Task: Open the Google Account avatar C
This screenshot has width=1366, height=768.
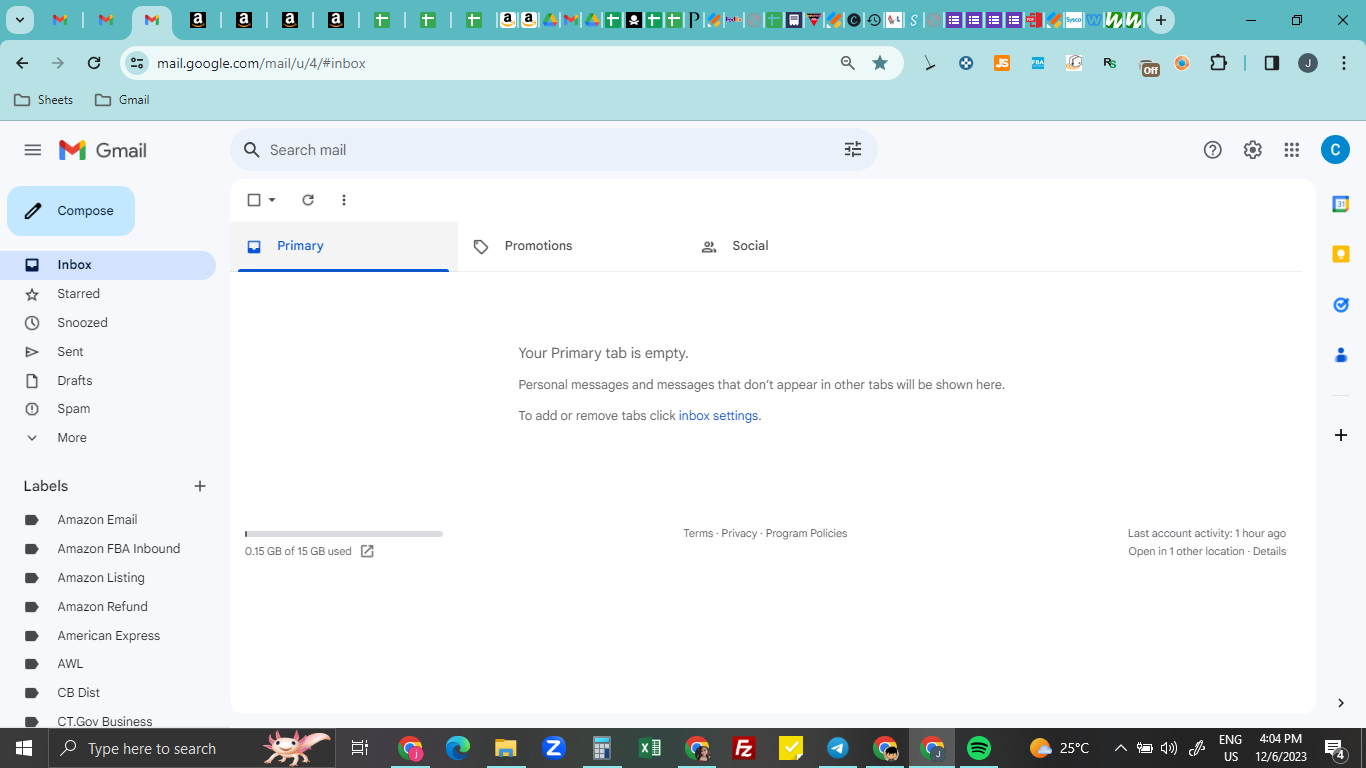Action: 1335,150
